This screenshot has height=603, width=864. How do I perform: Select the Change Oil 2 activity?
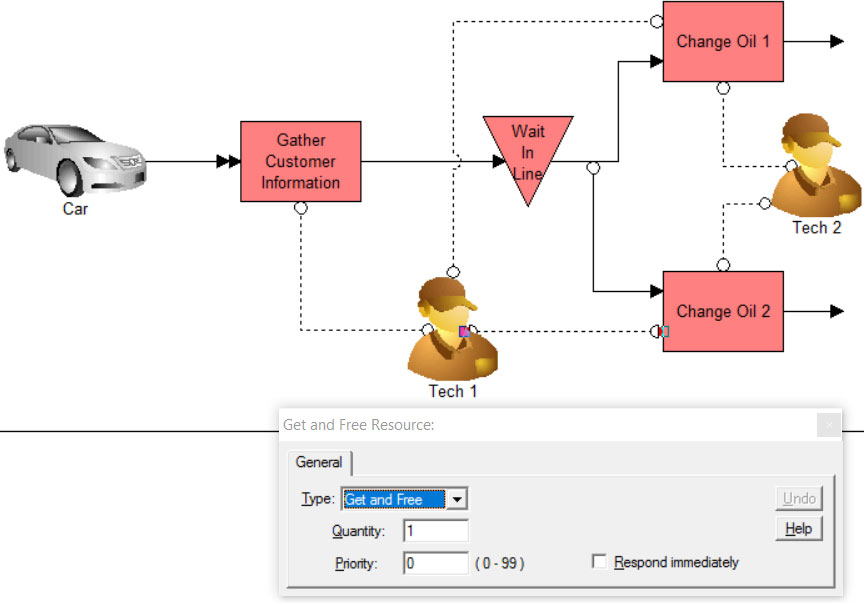point(723,311)
